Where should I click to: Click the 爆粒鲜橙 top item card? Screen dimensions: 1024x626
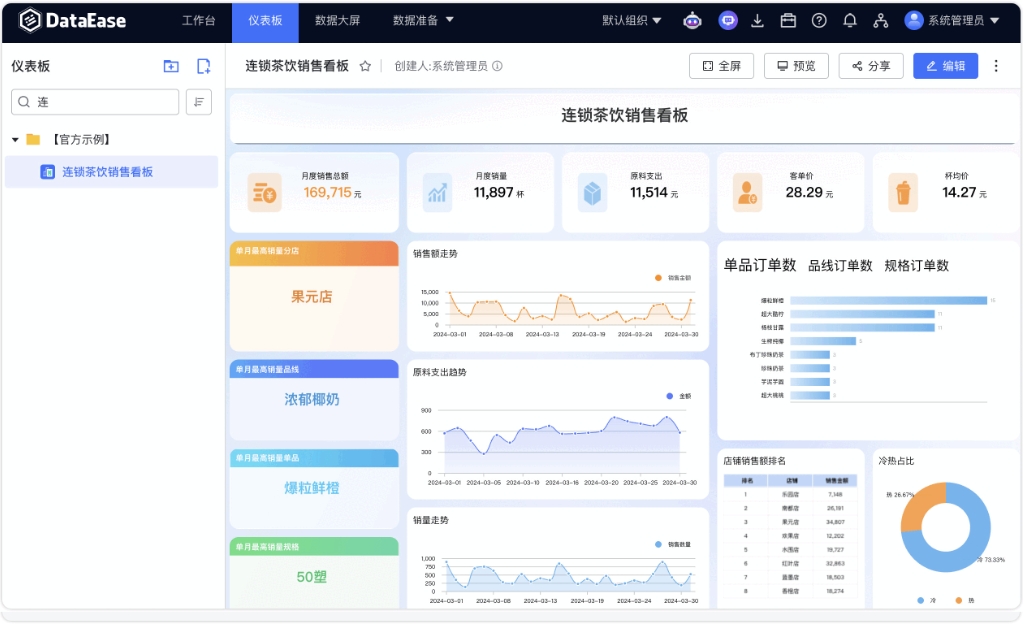[314, 488]
